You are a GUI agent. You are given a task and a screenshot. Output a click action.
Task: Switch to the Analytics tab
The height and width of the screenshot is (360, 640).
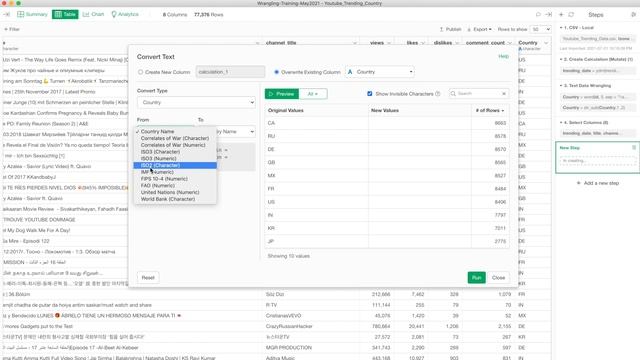(125, 14)
